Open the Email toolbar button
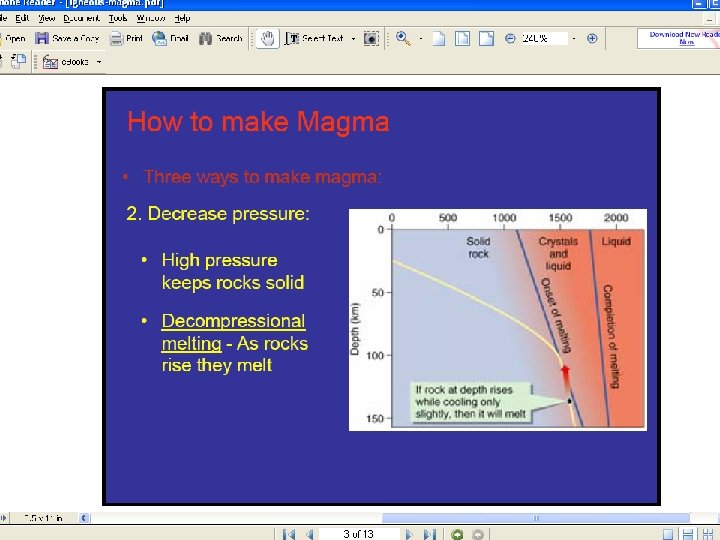Screen dimensions: 720x540 (x=170, y=39)
